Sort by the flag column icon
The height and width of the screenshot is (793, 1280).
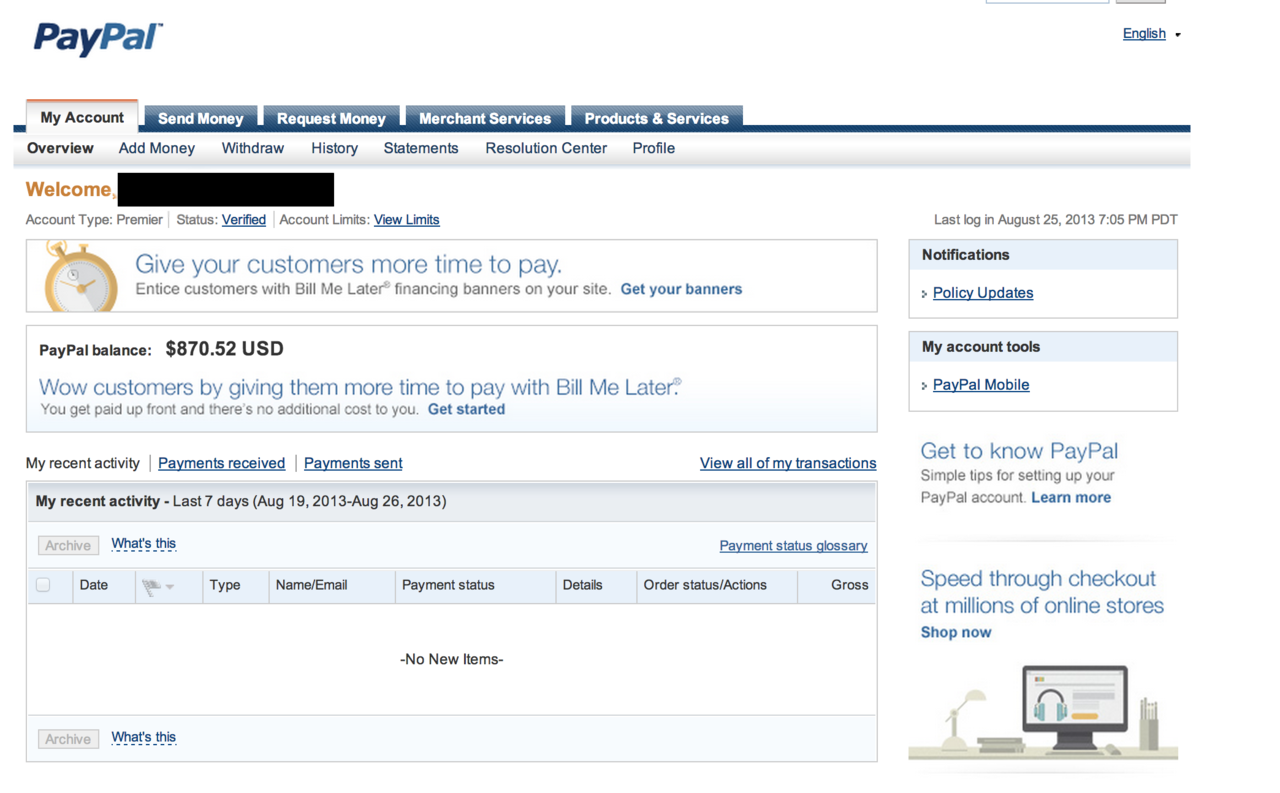[x=151, y=587]
